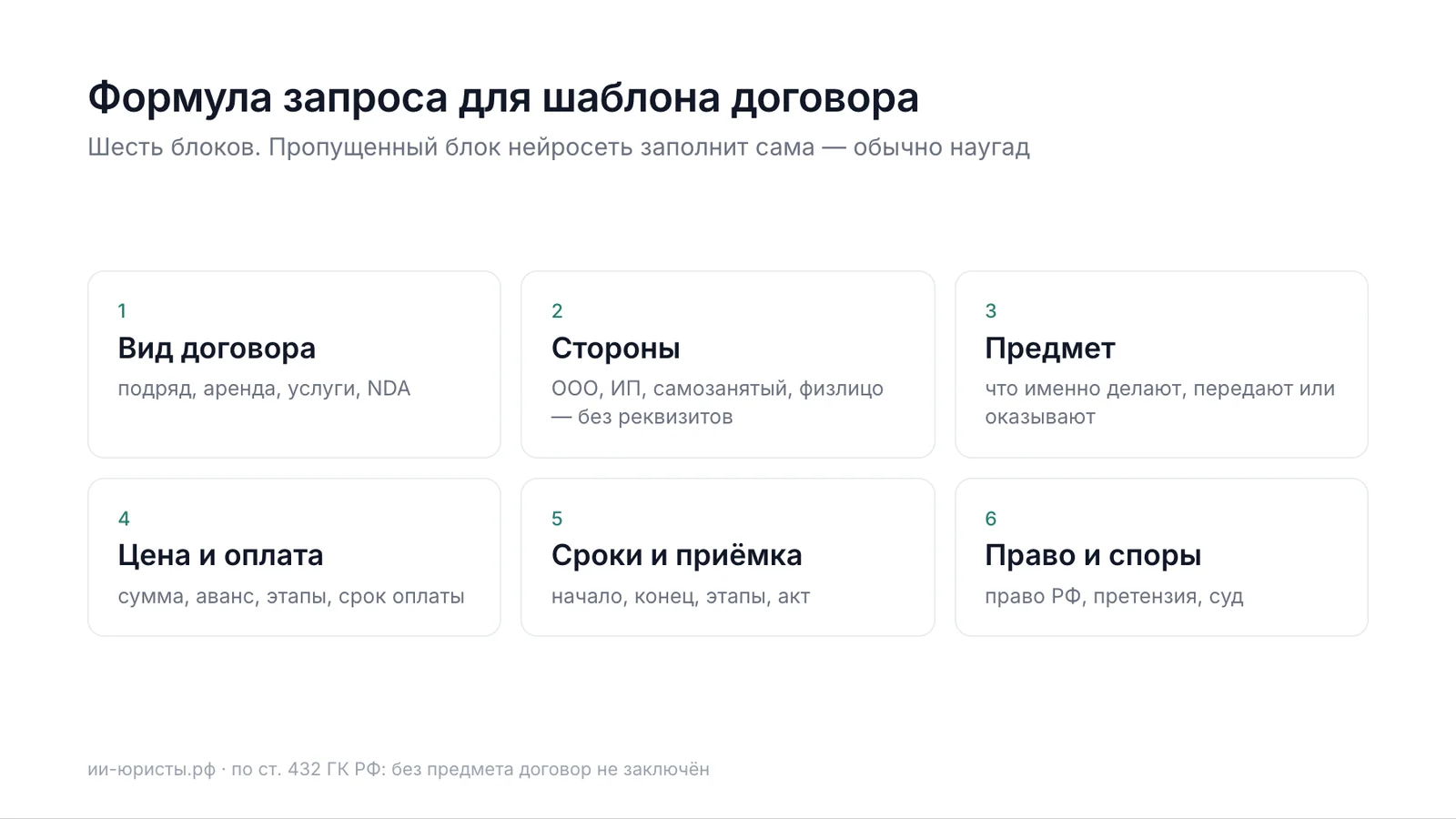This screenshot has height=819, width=1456.
Task: Click the subtitle starting 'Шесть блоков. Пропущенный блок'
Action: tap(559, 147)
